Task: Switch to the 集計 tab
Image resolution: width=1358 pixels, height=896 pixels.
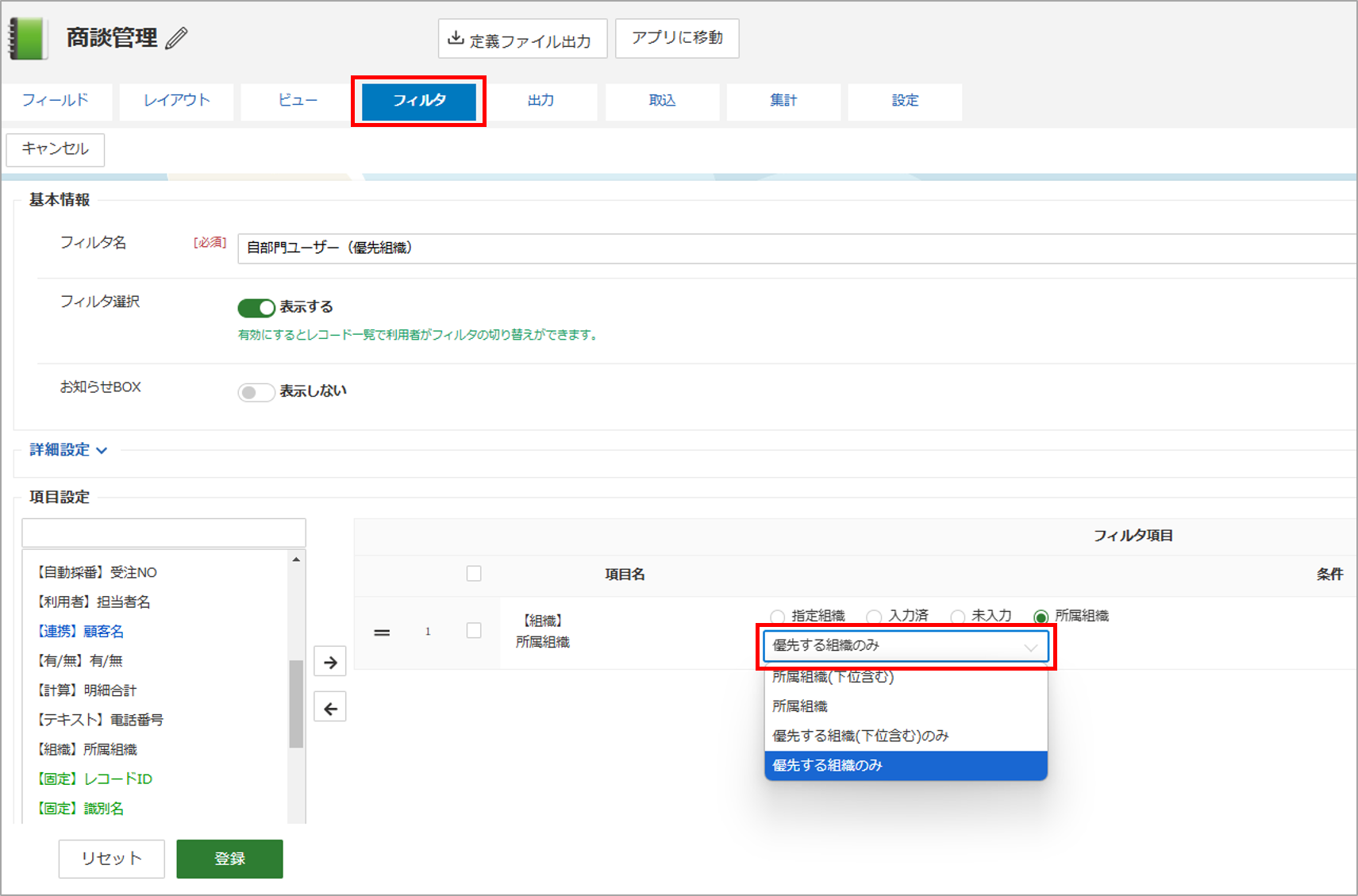Action: (x=783, y=101)
